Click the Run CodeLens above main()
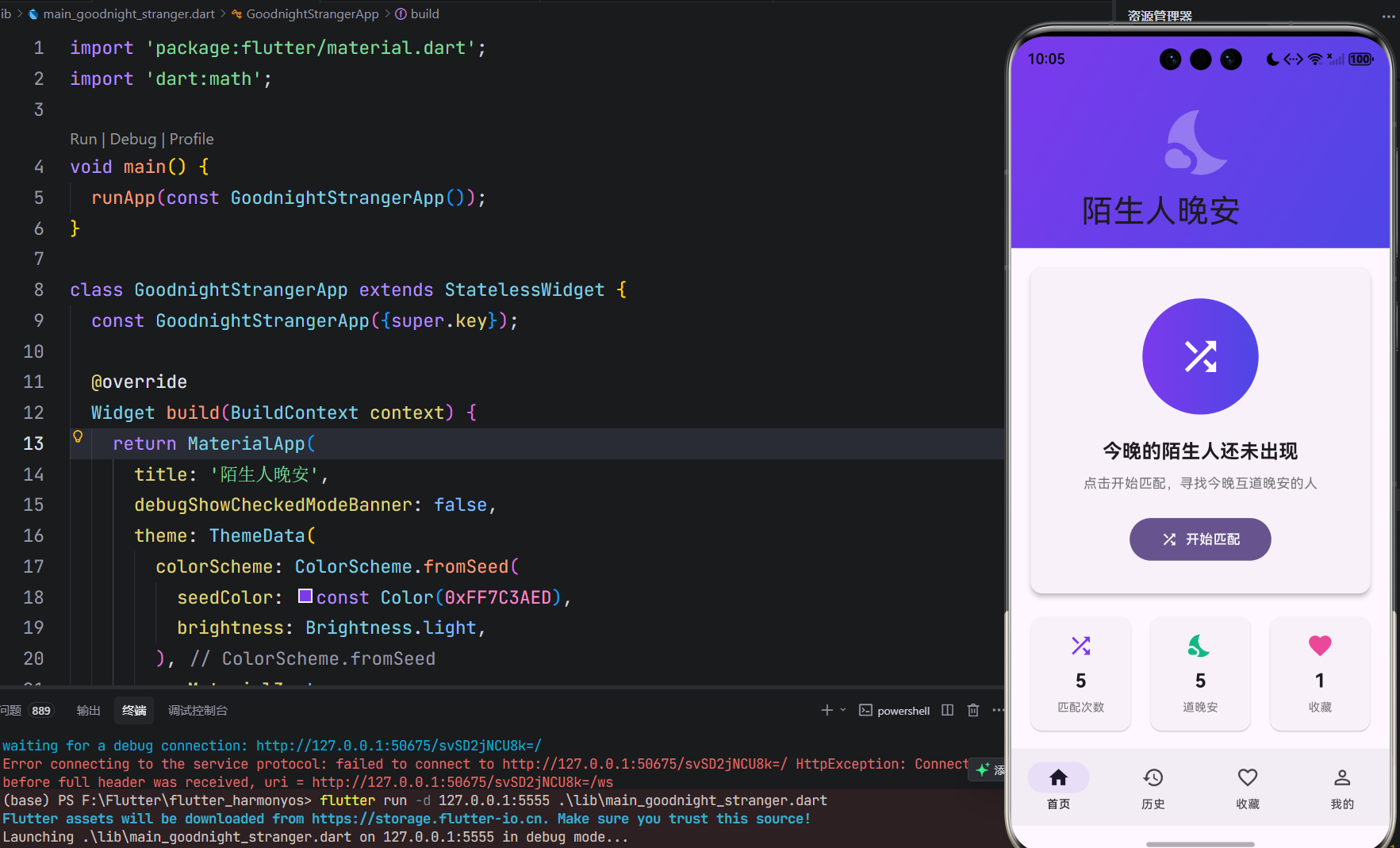 [83, 139]
